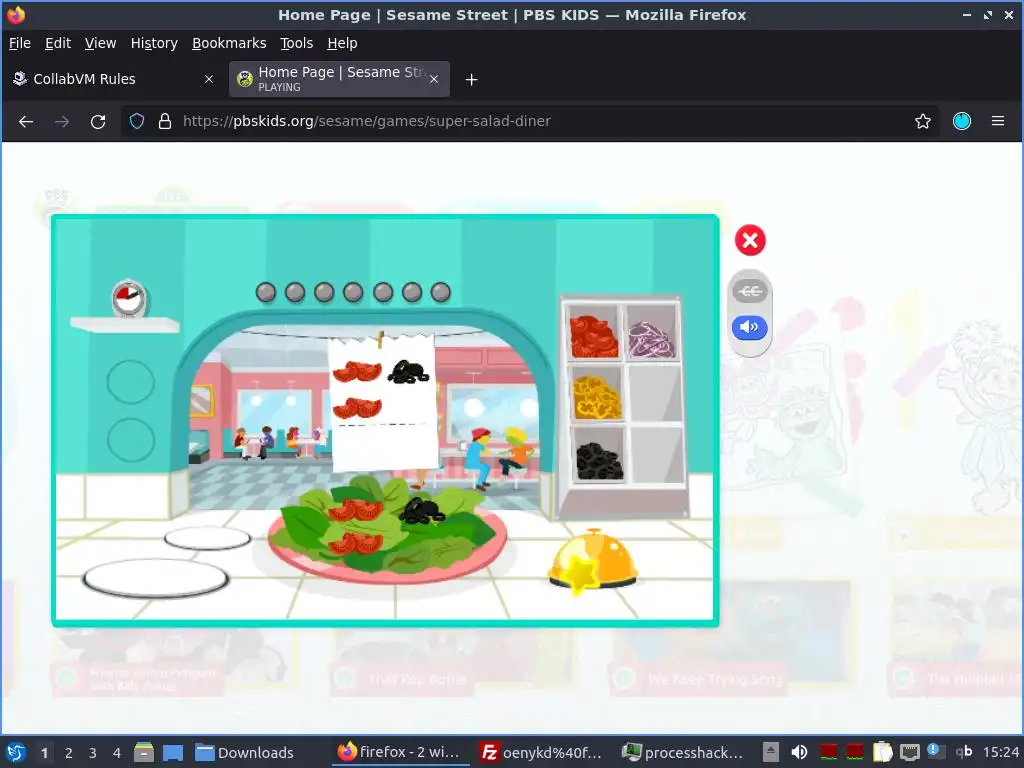Screen dimensions: 1024x768
Task: Click the small empty white plate
Action: 207,539
